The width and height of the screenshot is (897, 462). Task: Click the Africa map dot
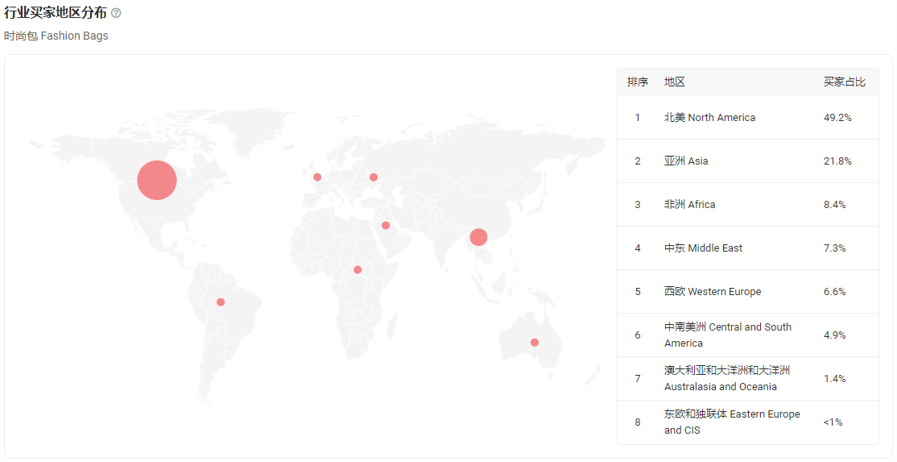pyautogui.click(x=358, y=270)
